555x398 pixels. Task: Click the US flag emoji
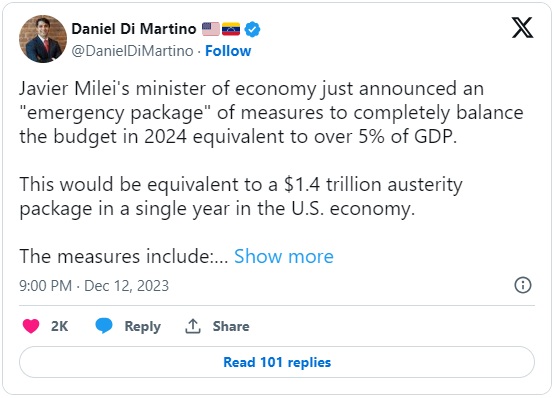click(x=211, y=29)
